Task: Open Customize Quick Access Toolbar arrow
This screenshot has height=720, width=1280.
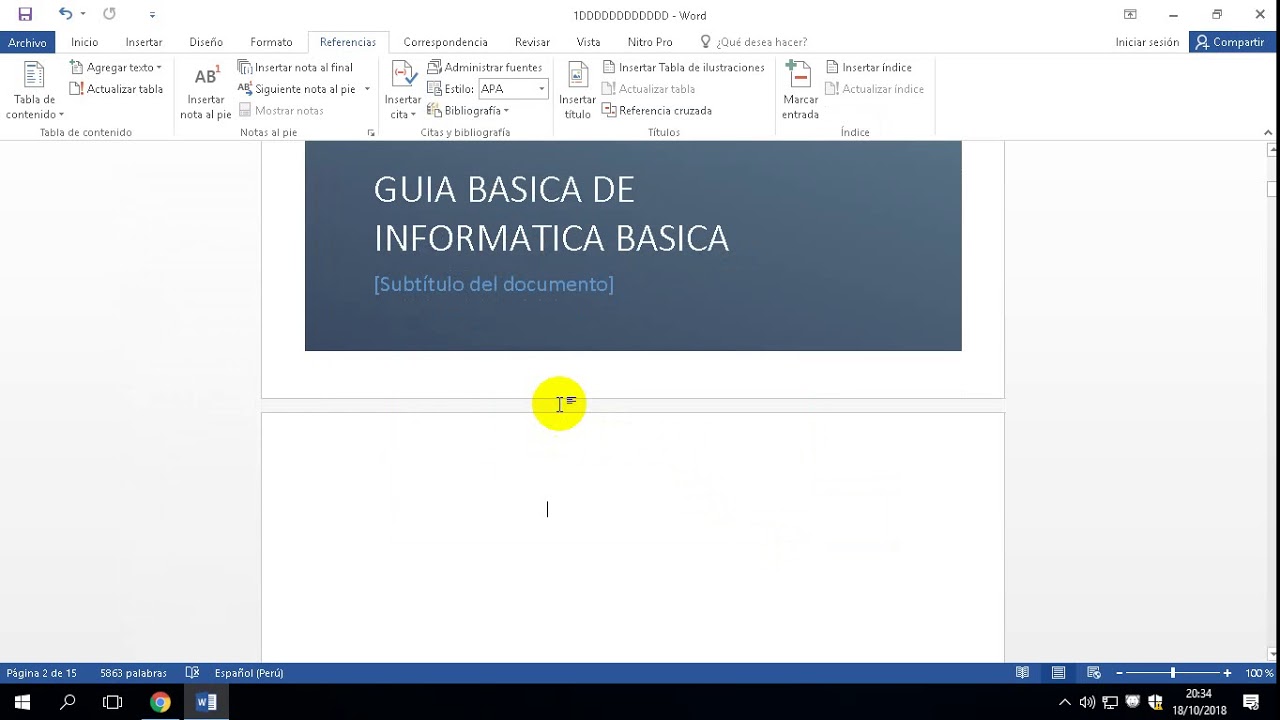Action: point(152,15)
